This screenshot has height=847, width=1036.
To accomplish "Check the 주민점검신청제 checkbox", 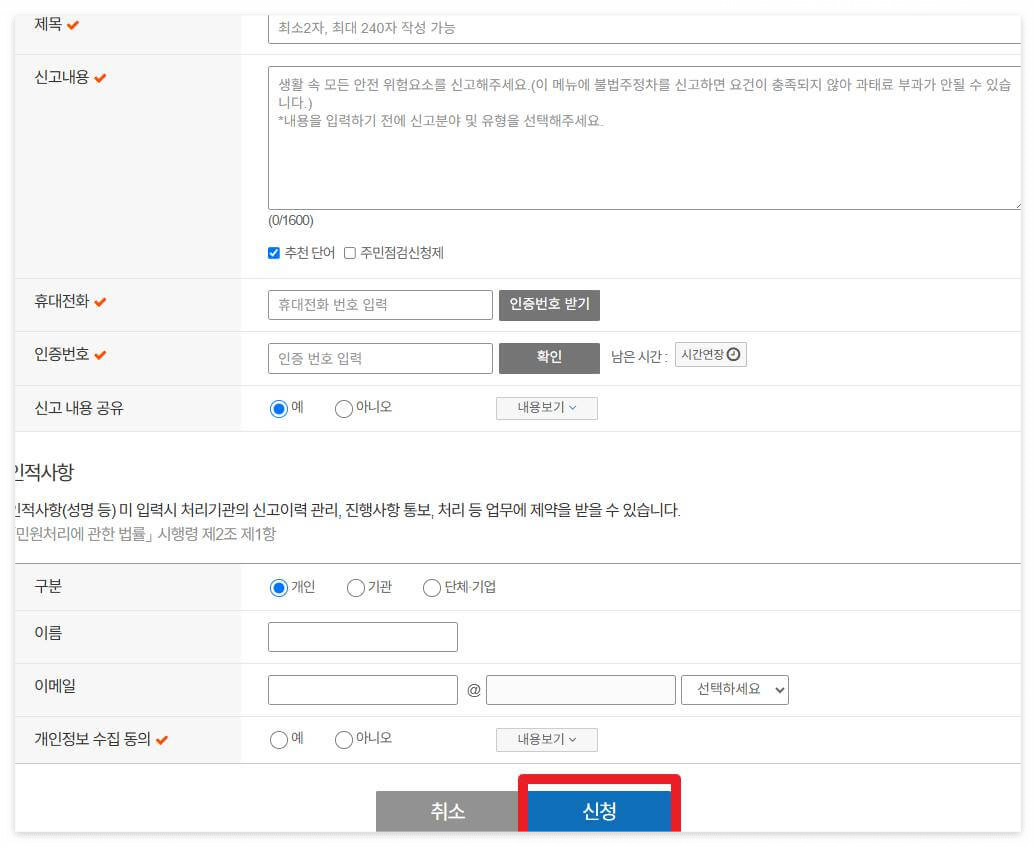I will tap(350, 253).
